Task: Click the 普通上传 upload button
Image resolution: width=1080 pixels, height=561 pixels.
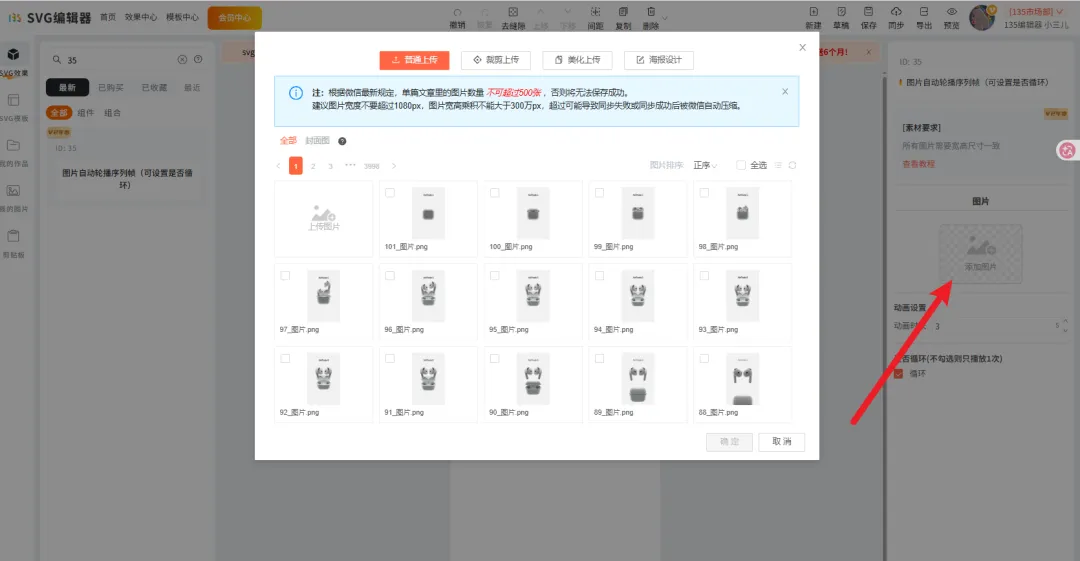Action: click(x=414, y=60)
